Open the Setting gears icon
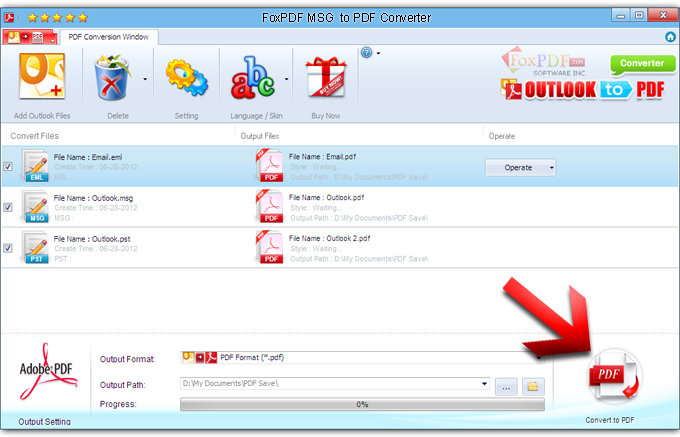Image resolution: width=680 pixels, height=437 pixels. 186,78
